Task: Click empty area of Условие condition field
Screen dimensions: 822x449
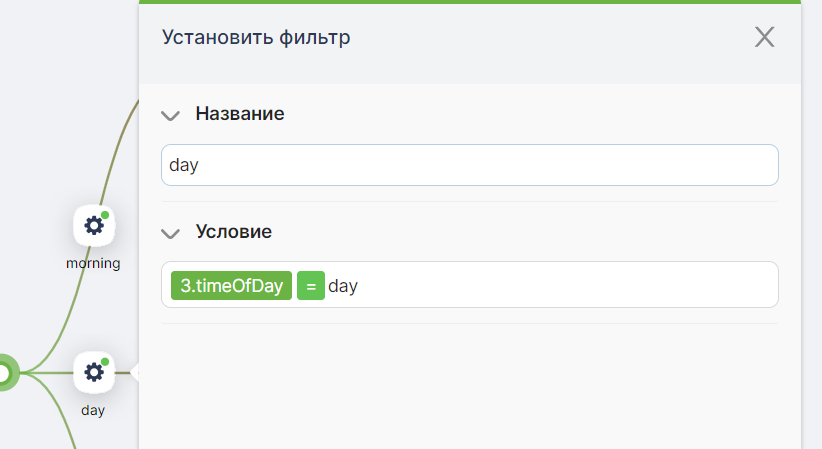Action: click(566, 285)
